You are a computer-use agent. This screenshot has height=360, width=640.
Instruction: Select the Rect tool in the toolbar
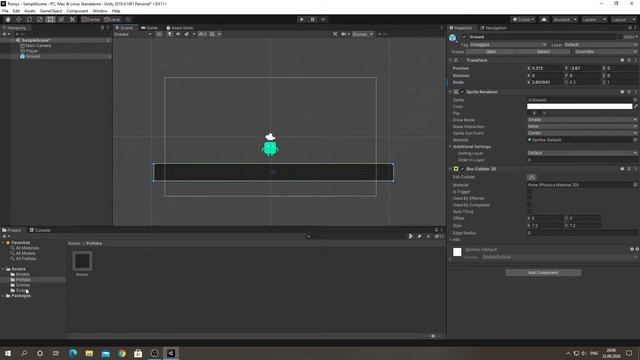click(x=50, y=19)
